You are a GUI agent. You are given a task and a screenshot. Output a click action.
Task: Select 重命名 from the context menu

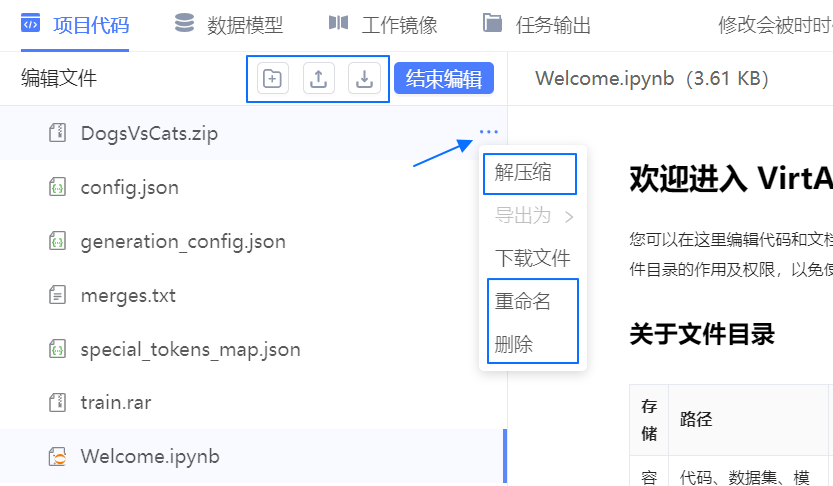click(523, 301)
